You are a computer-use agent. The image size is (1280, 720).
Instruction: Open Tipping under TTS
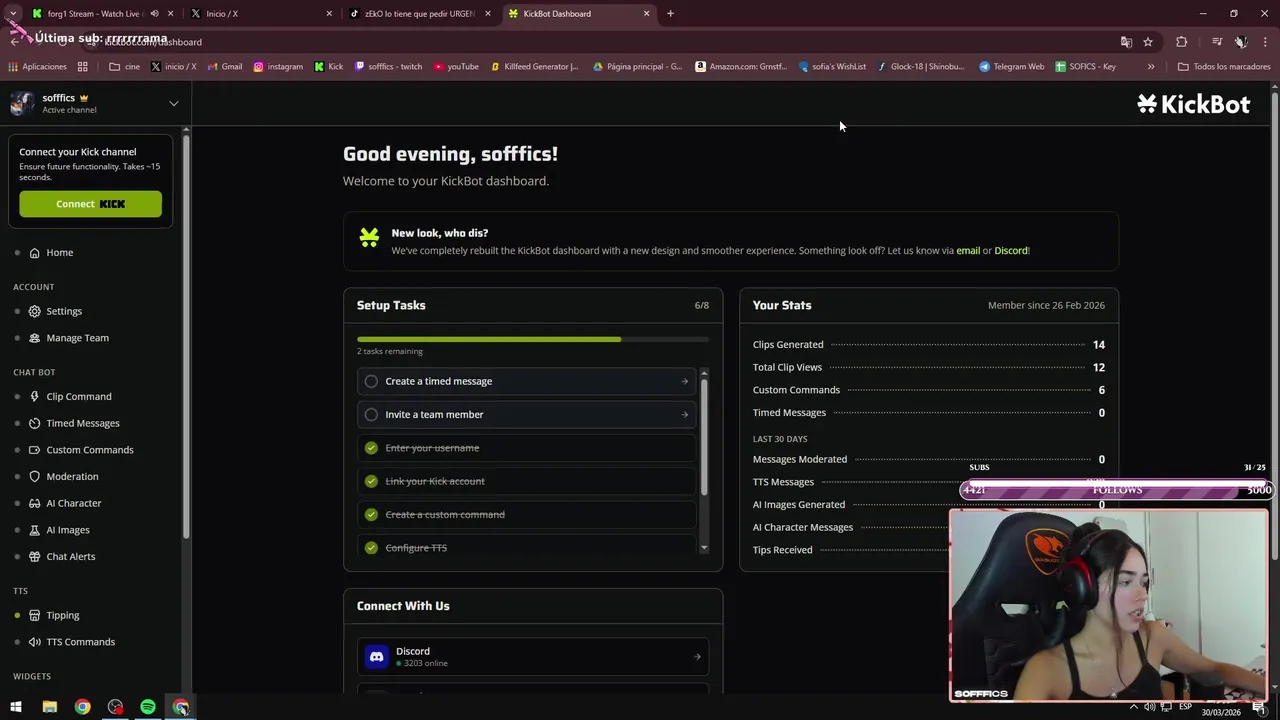coord(62,616)
